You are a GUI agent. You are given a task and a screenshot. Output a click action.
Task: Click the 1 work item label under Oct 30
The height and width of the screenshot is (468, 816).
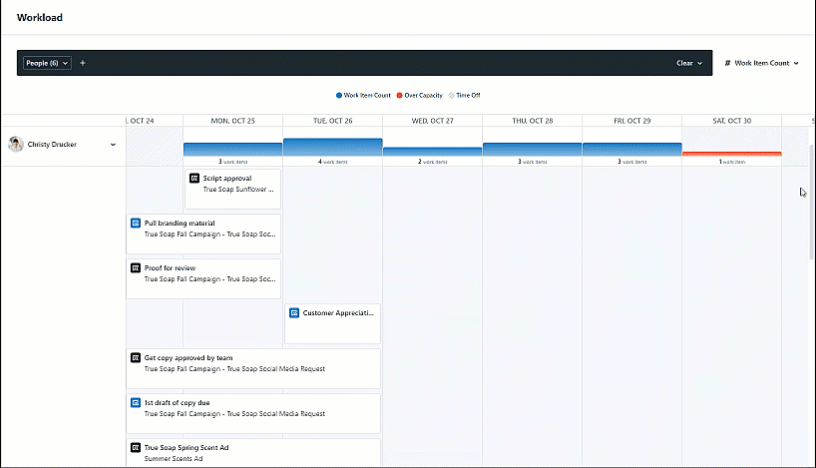tap(732, 162)
